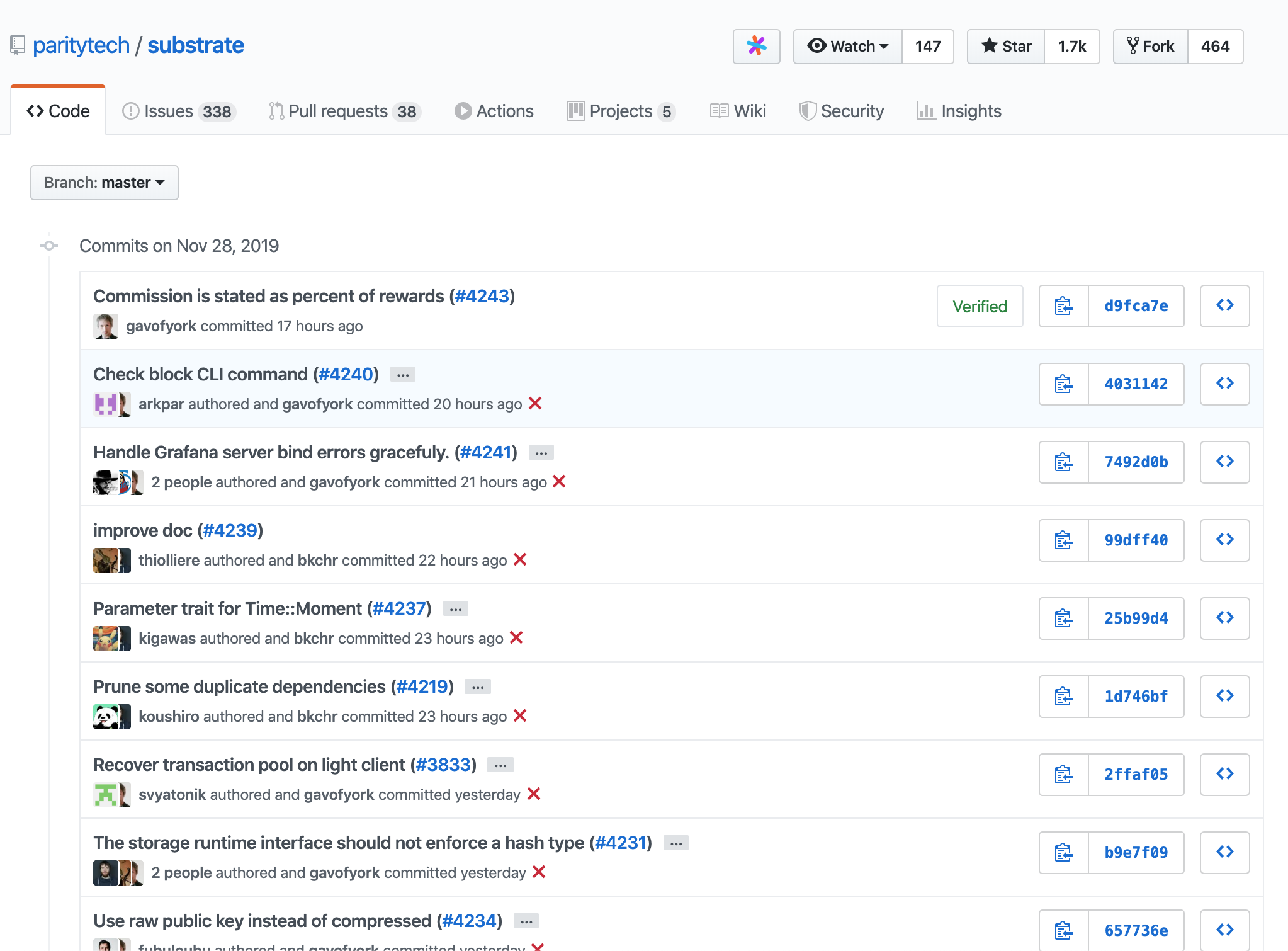Open the Projects tab
This screenshot has height=951, width=1288.
621,111
